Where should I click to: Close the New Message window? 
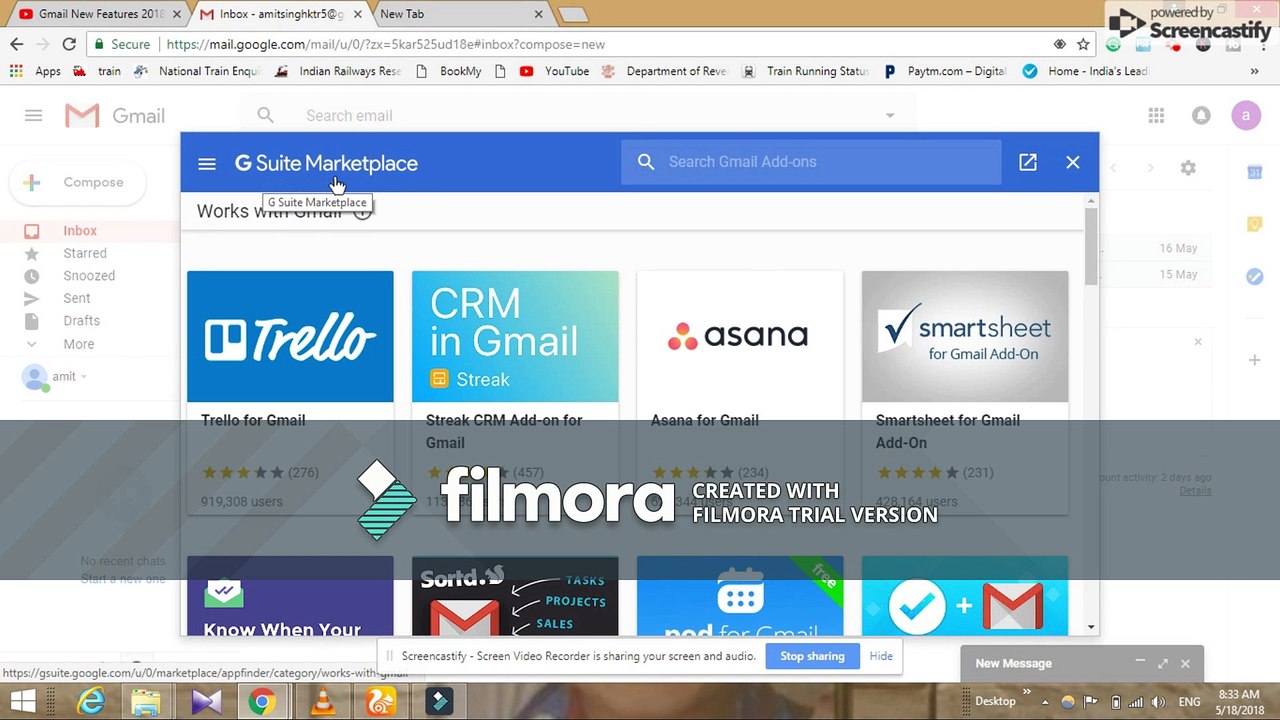pyautogui.click(x=1185, y=663)
